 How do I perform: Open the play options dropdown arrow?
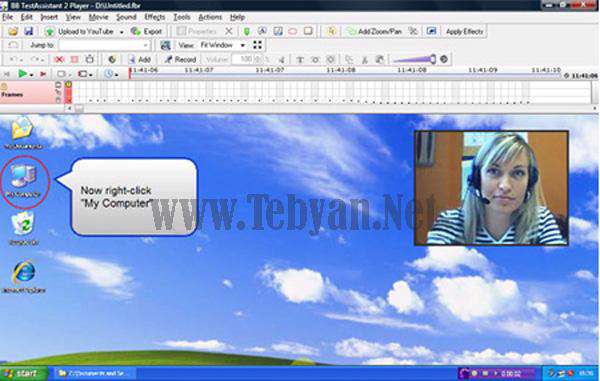click(31, 75)
